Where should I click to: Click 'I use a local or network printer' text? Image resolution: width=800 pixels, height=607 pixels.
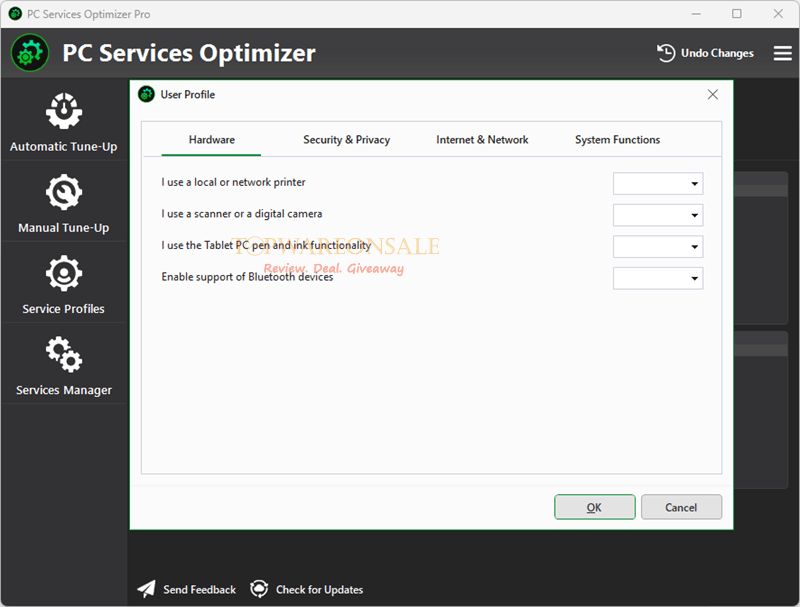point(233,182)
